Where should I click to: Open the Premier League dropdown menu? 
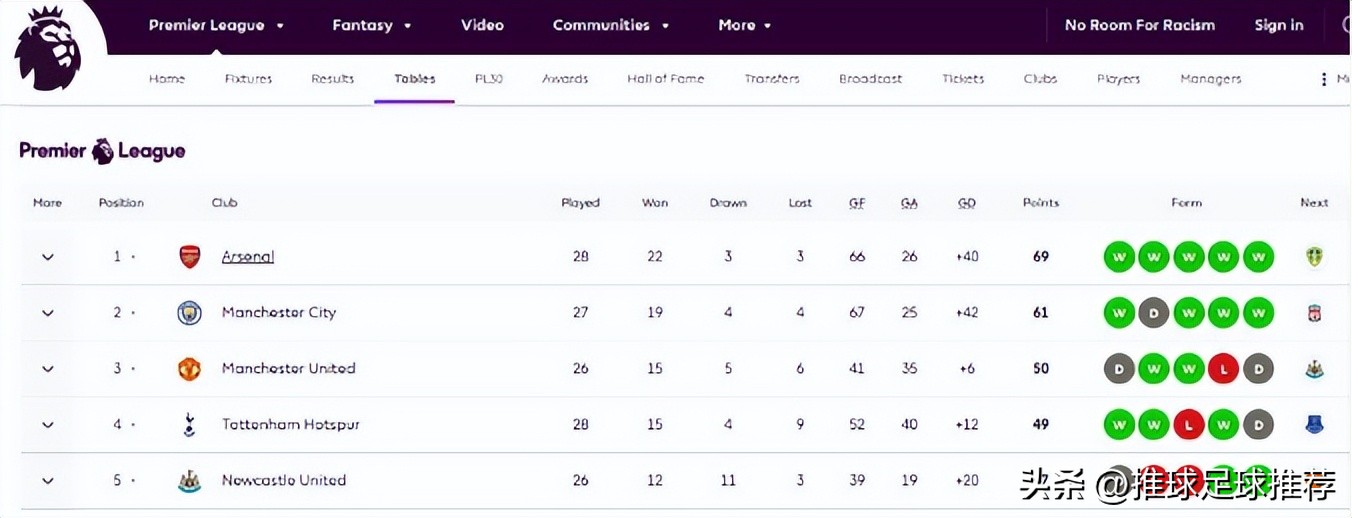coord(216,25)
